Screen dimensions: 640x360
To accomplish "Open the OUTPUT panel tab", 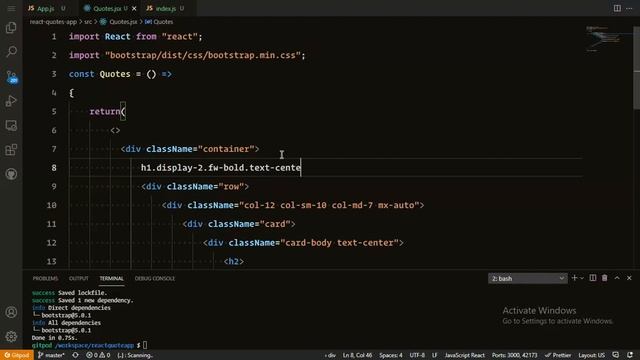I will [x=78, y=278].
